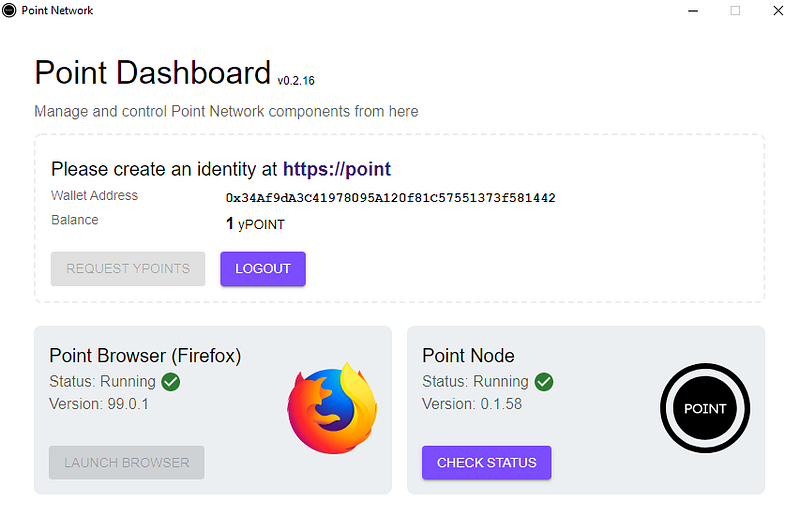The image size is (800, 520).
Task: Click the node Version 0.1.58 text
Action: [x=472, y=404]
